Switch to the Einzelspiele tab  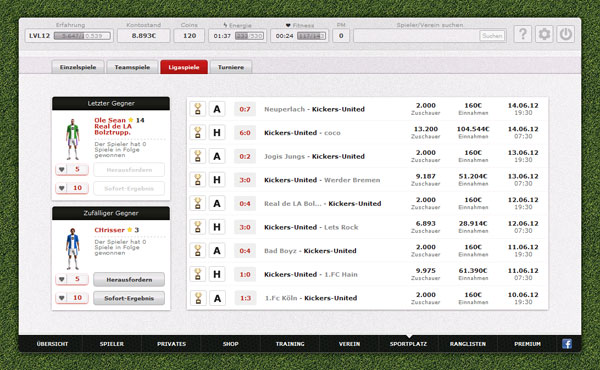78,67
